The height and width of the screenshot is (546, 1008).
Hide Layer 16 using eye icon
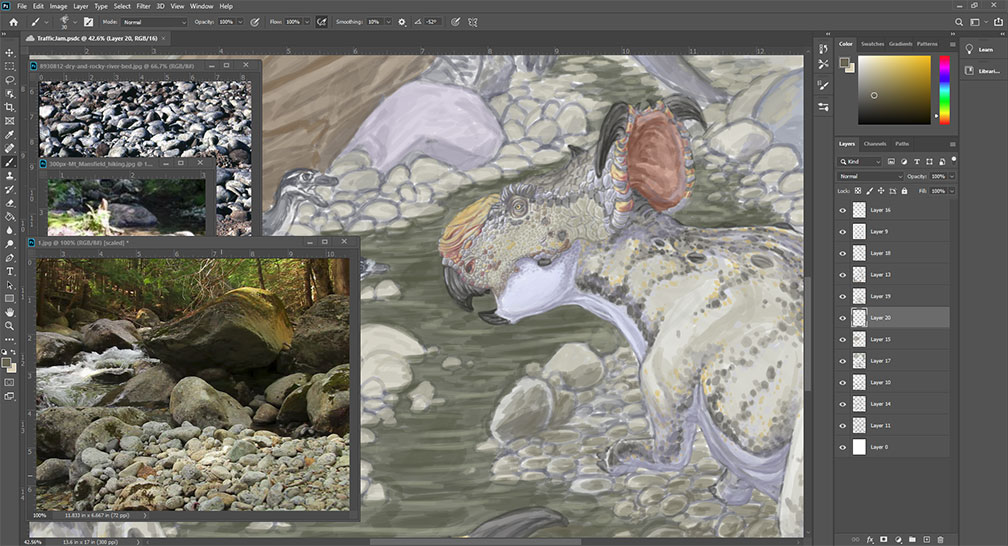click(x=843, y=210)
